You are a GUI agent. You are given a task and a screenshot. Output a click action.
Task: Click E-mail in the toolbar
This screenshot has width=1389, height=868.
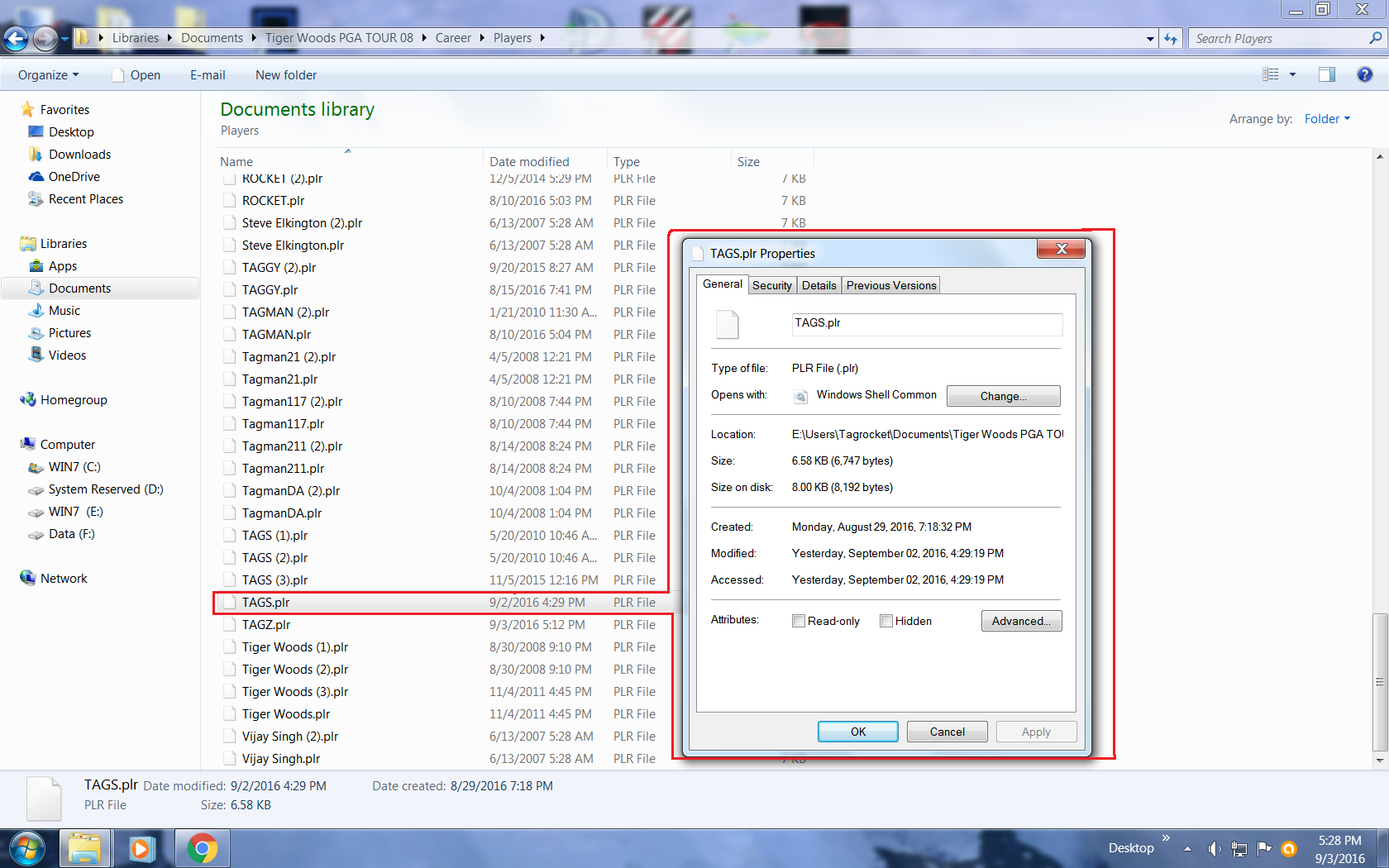pos(208,75)
